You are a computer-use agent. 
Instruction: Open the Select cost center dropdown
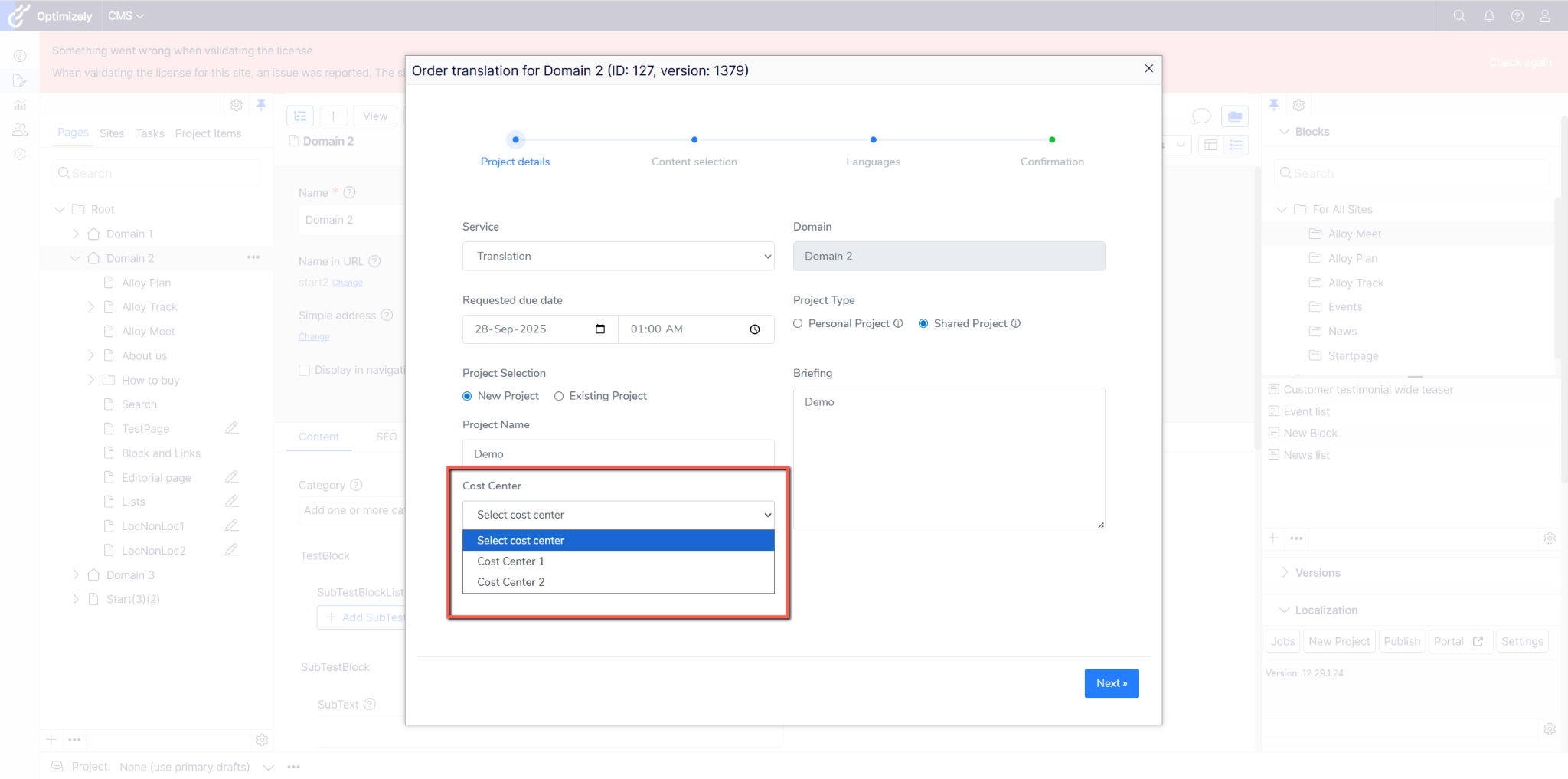coord(619,515)
